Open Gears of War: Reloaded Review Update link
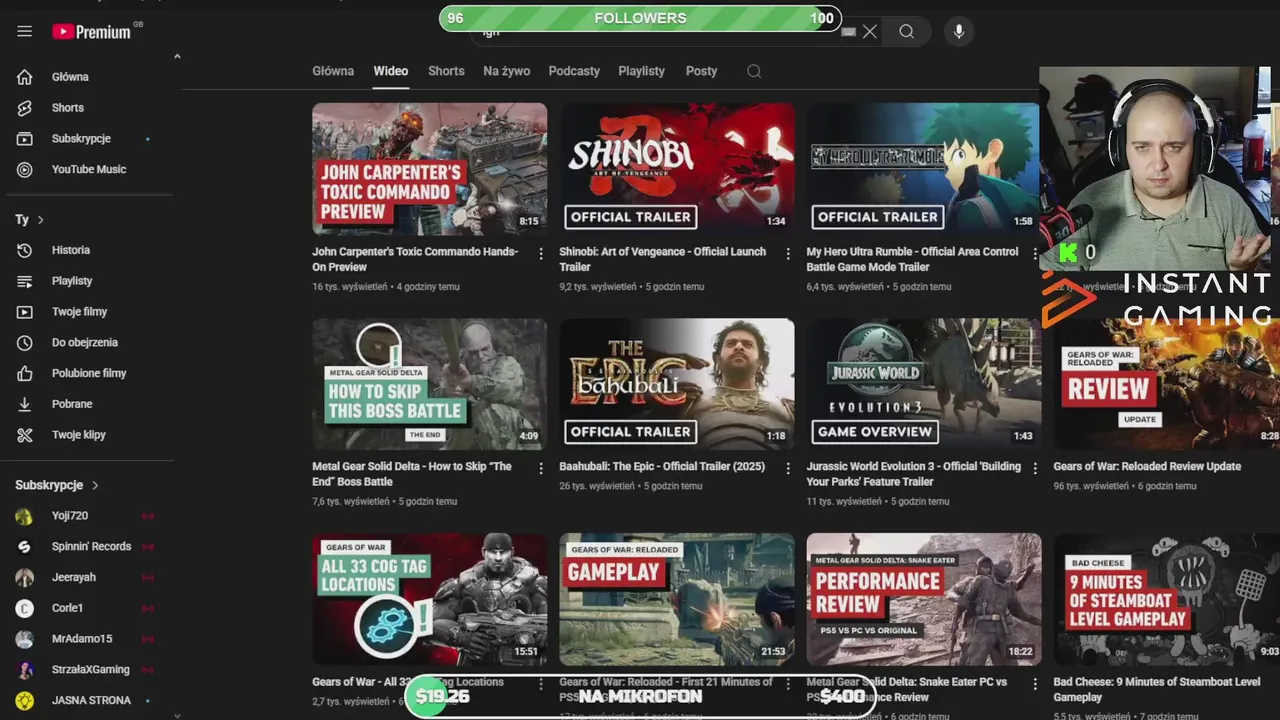Image resolution: width=1280 pixels, height=720 pixels. pyautogui.click(x=1147, y=467)
